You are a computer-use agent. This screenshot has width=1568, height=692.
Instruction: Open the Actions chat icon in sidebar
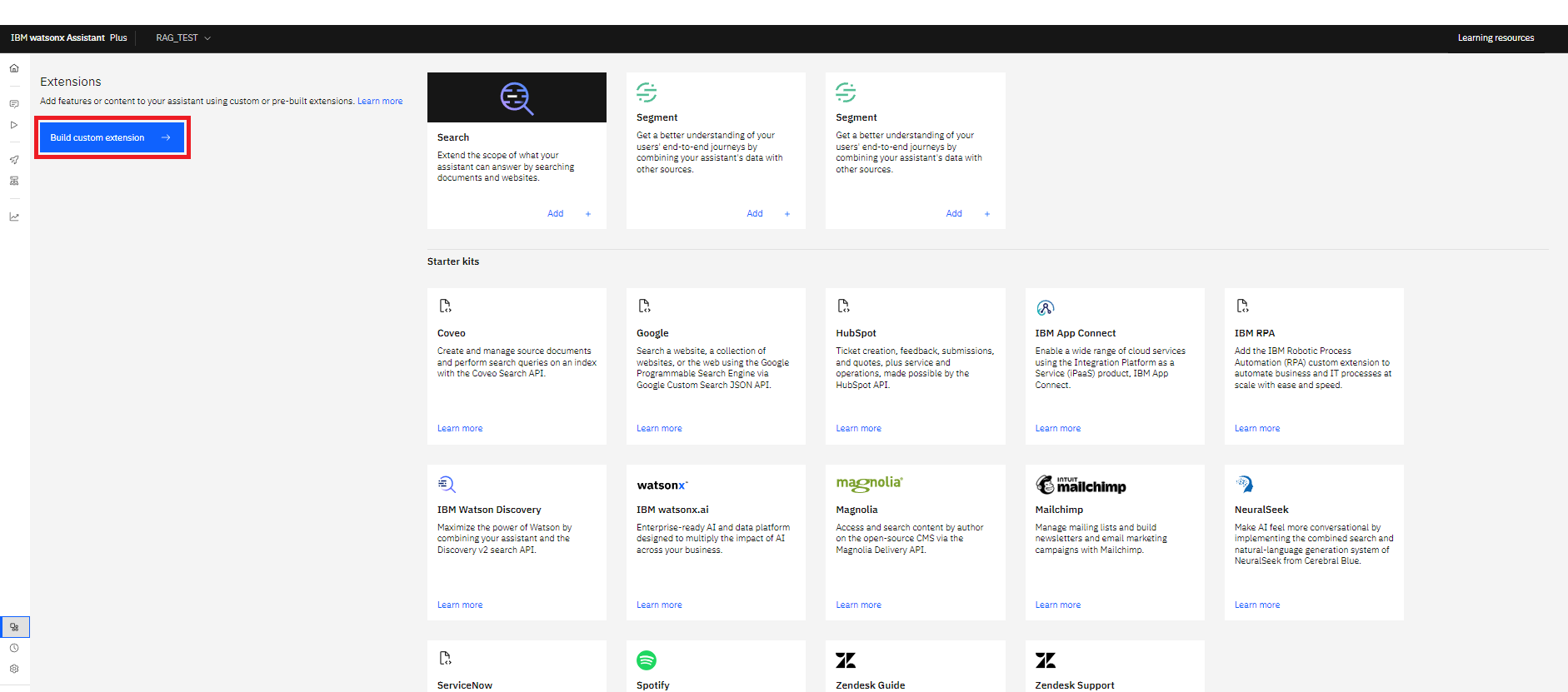(14, 104)
